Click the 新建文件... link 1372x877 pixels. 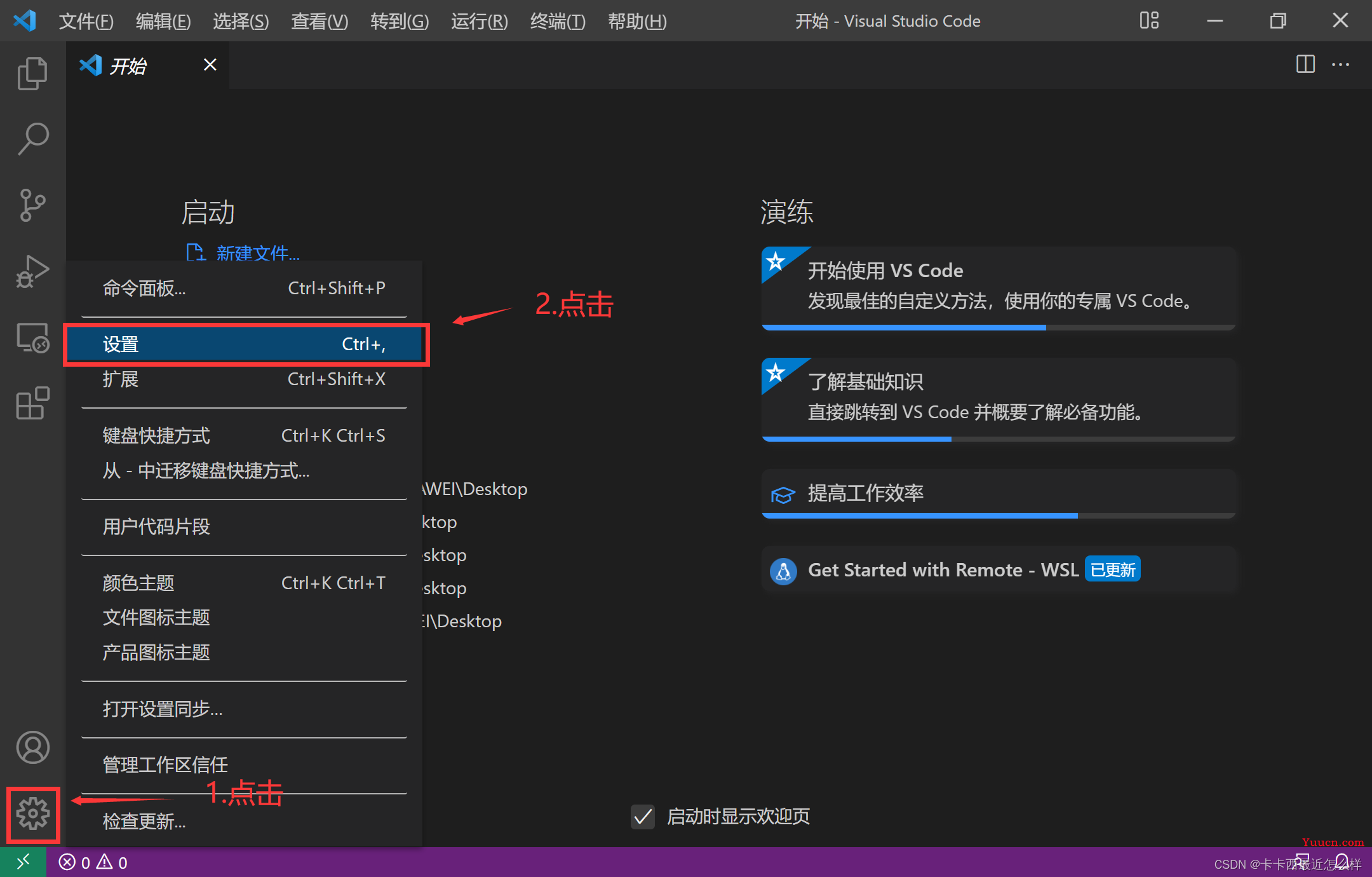coord(258,253)
